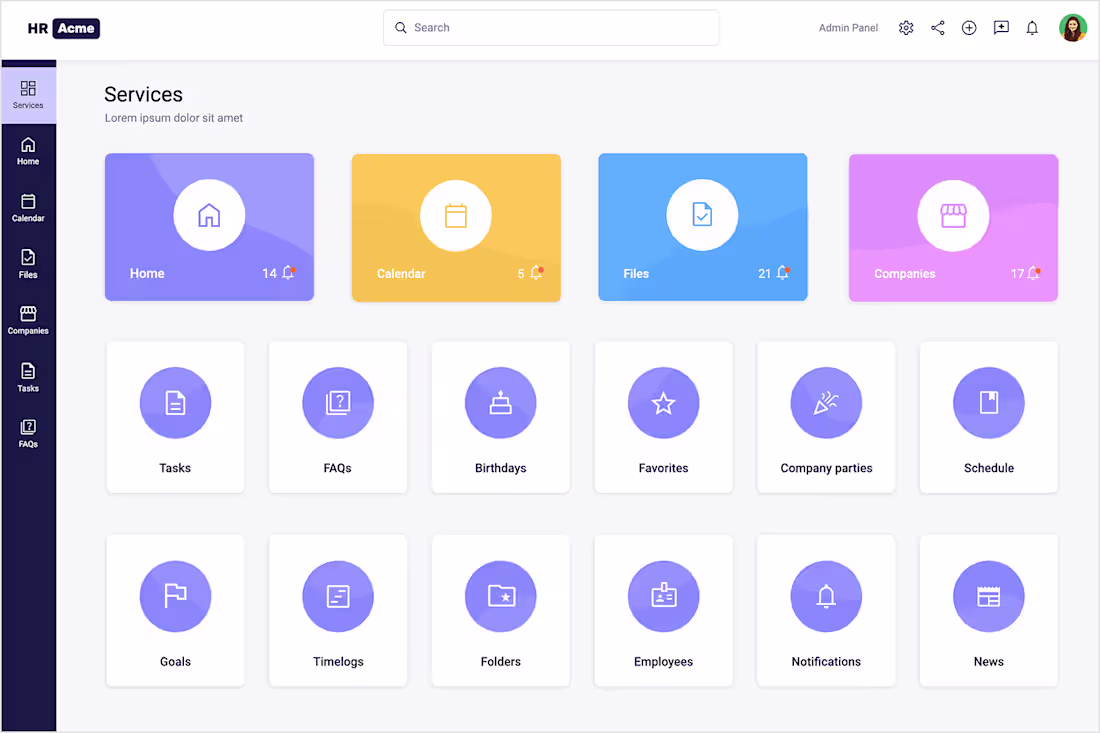Image resolution: width=1100 pixels, height=733 pixels.
Task: Click Tasks in the left sidebar
Action: pos(28,377)
